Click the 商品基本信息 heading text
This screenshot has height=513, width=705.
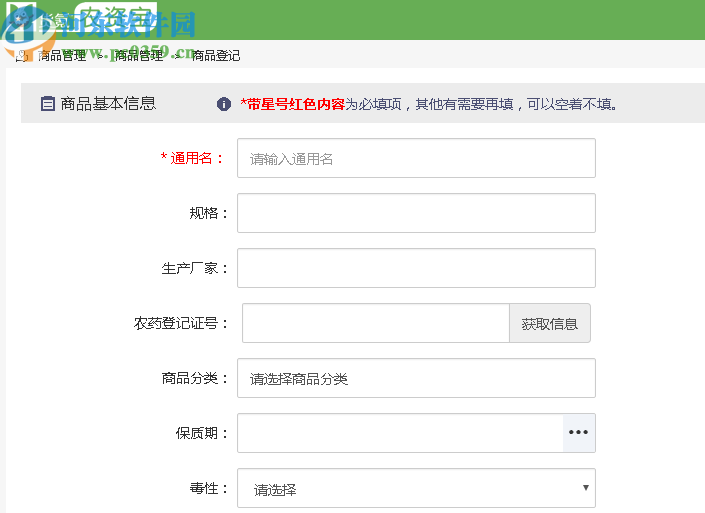108,104
